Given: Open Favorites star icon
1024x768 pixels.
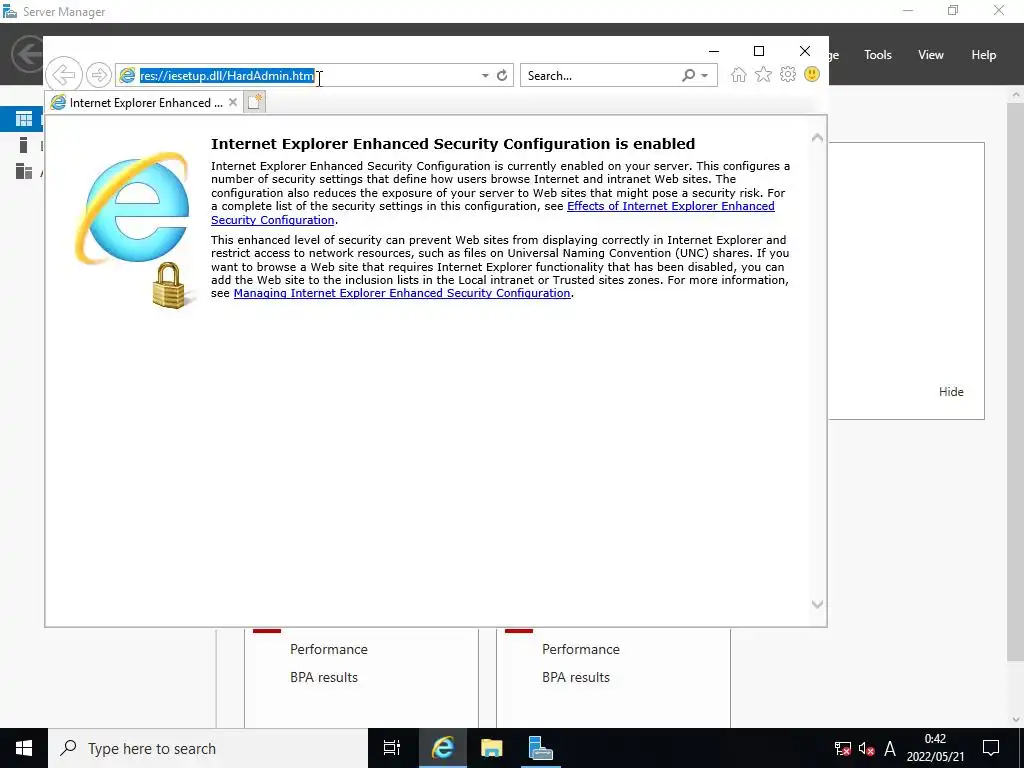Looking at the screenshot, I should point(763,74).
